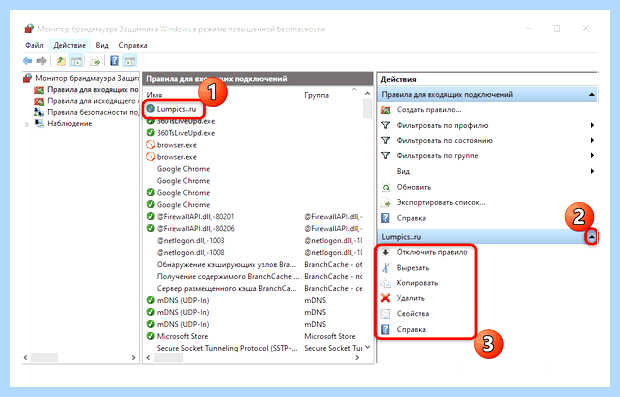Click rules list vertical scroll up arrow

pos(368,93)
